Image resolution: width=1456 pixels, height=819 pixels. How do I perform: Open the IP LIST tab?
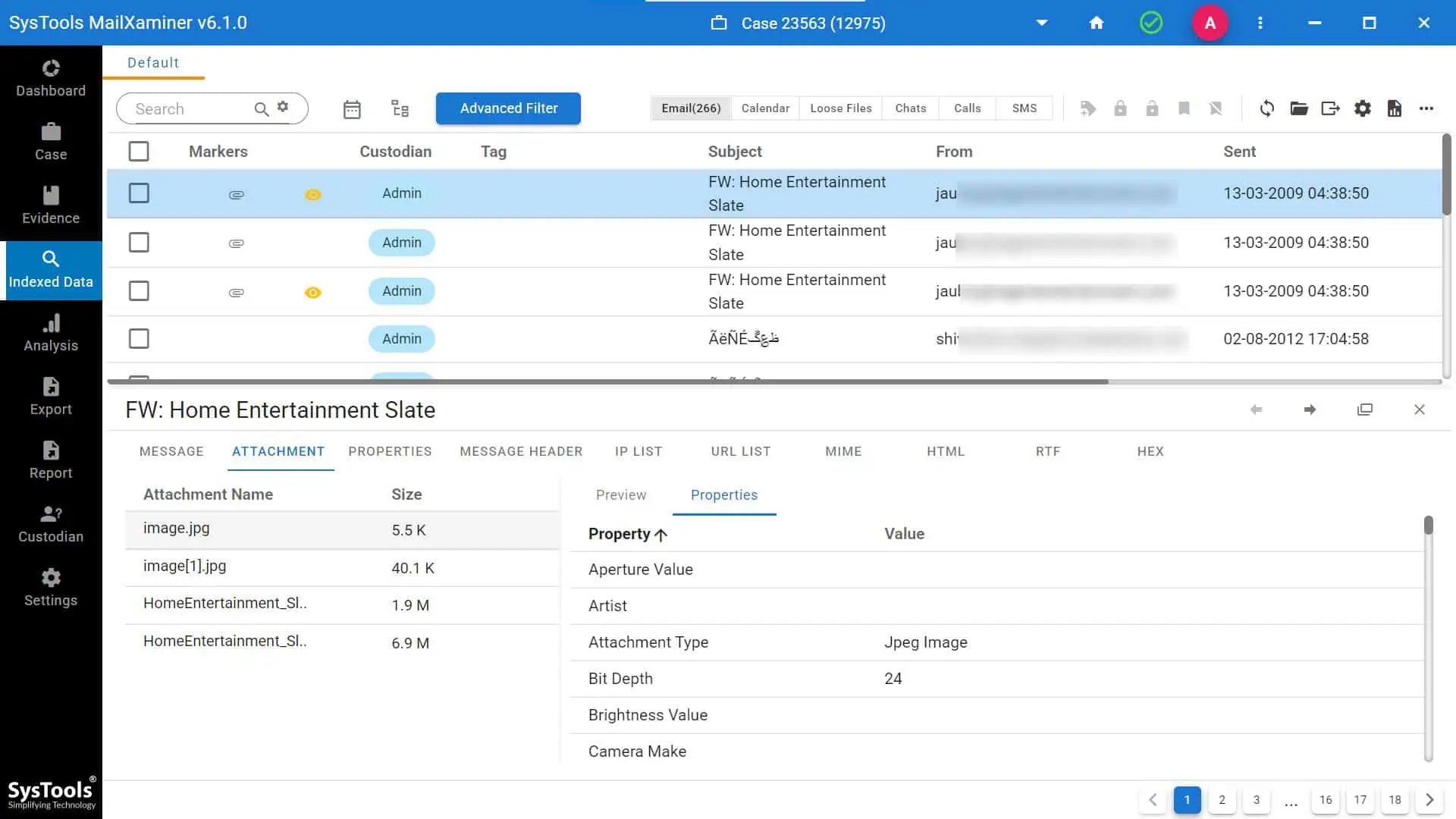639,451
